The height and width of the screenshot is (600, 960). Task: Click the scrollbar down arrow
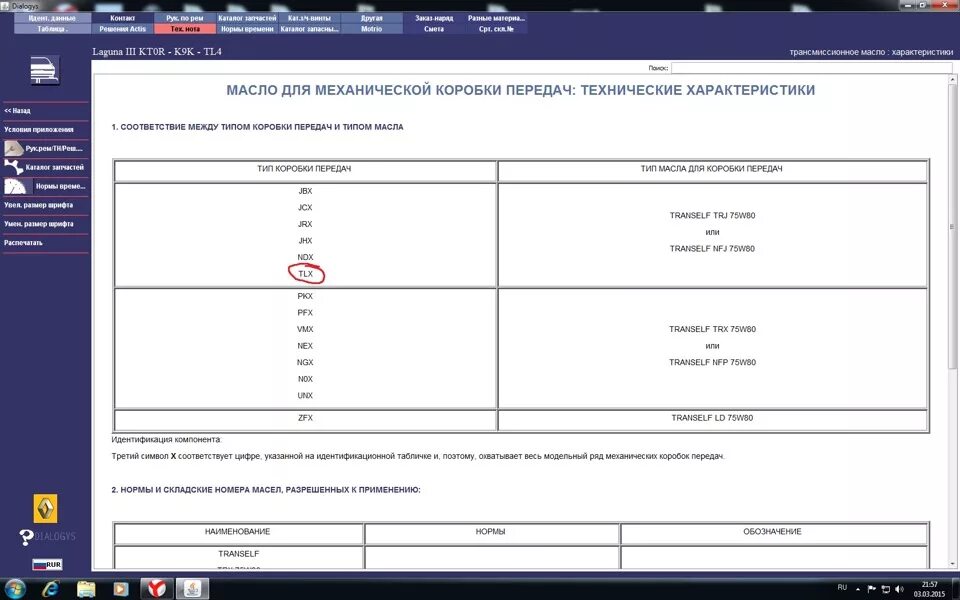coord(952,564)
